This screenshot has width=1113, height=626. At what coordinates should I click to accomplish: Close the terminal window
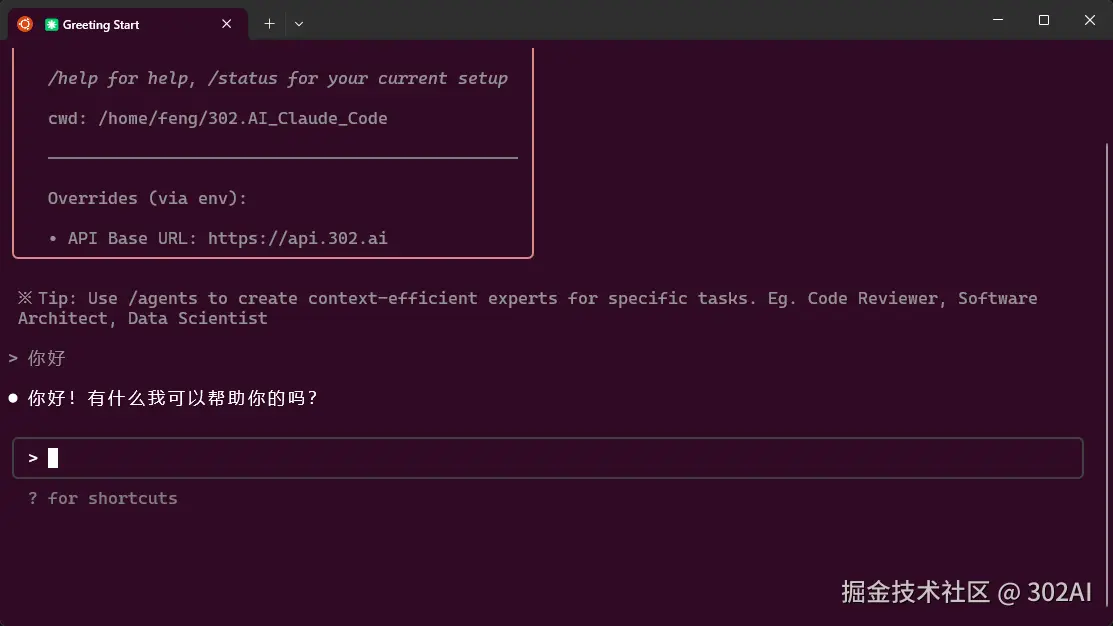(1090, 20)
